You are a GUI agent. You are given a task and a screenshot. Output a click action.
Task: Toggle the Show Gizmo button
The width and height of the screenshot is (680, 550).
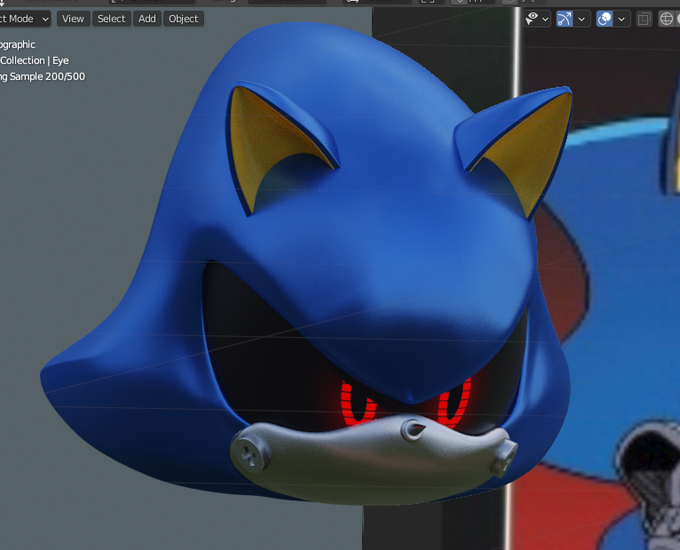point(564,19)
